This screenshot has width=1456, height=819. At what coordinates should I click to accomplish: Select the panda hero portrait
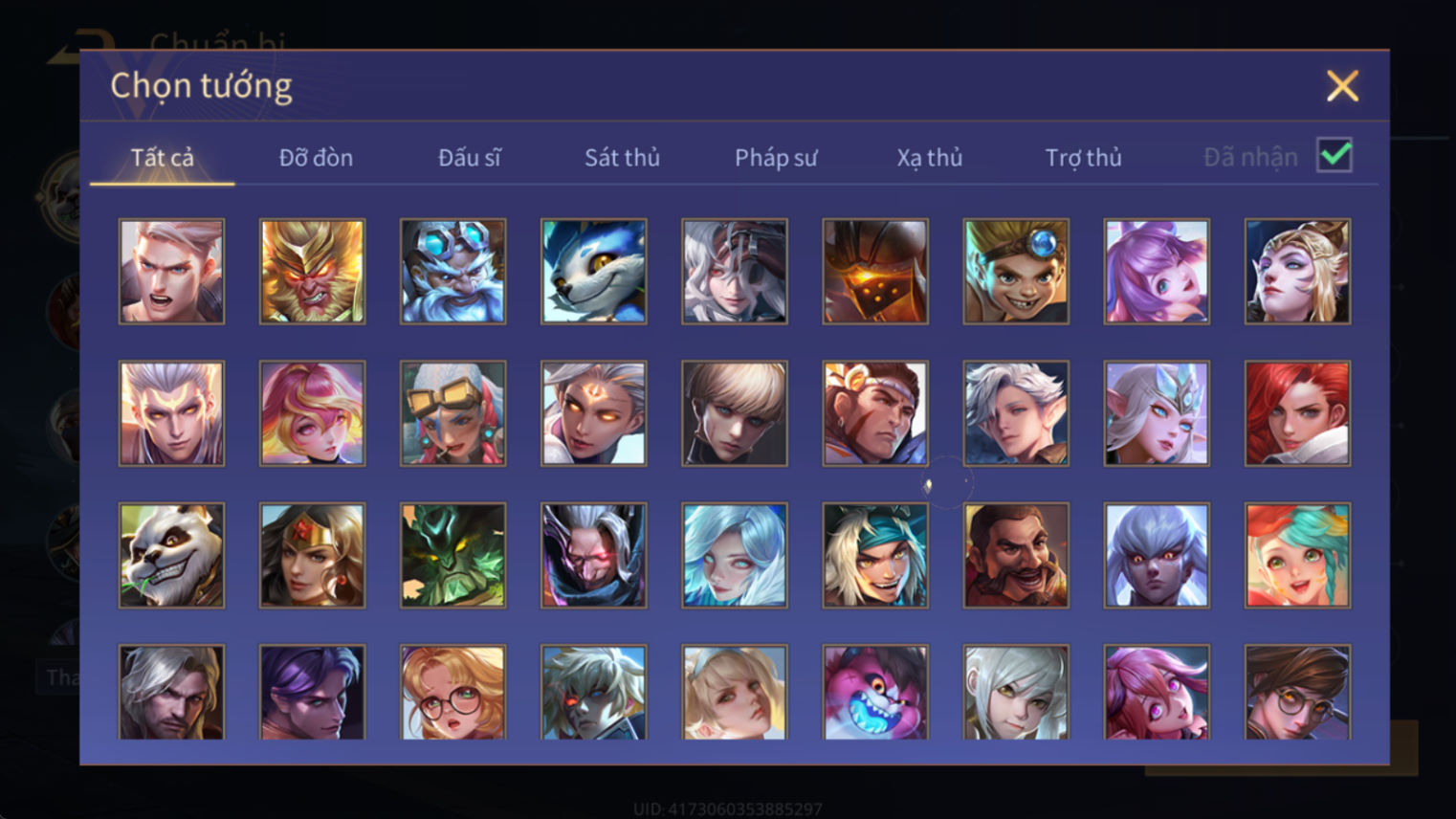click(171, 555)
